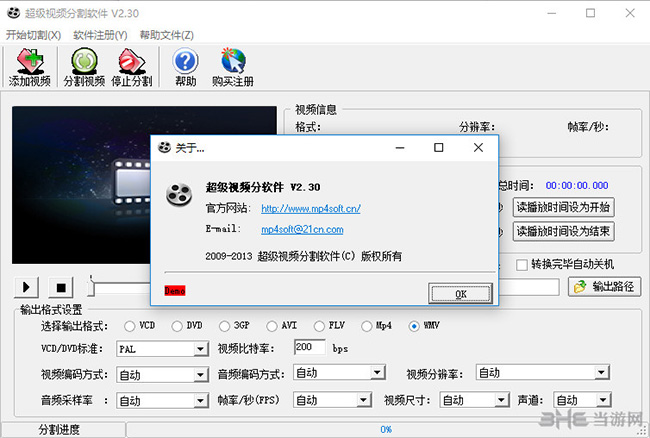Screen dimensions: 650x438
Task: Click the app icon in main title bar
Action: pyautogui.click(x=13, y=13)
